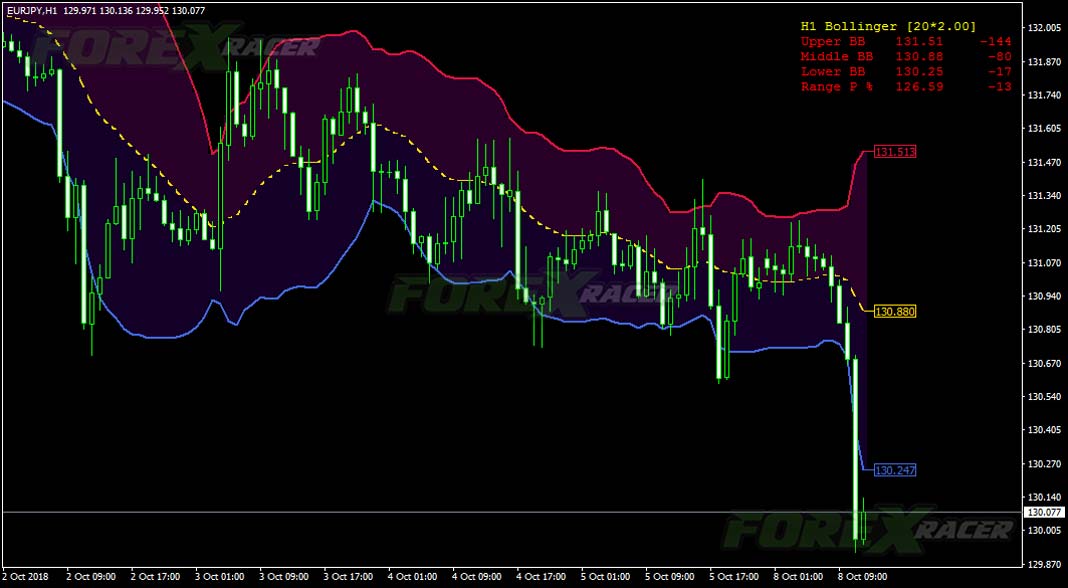
Task: Click the Range P % 126.59 row
Action: coord(906,87)
